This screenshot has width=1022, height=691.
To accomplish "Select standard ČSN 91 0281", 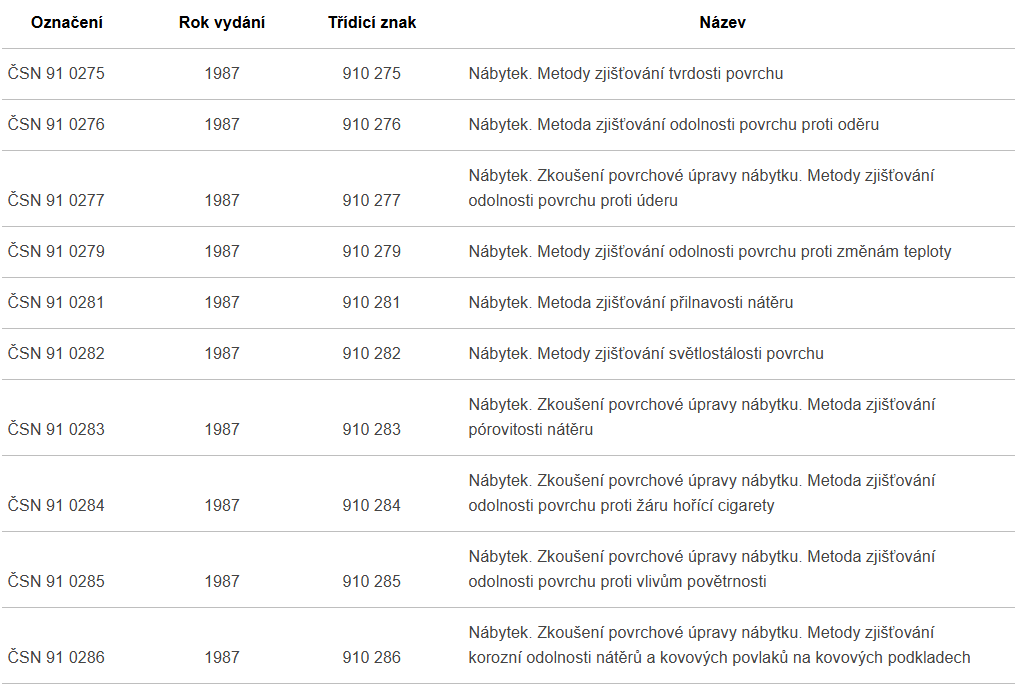I will tap(56, 303).
